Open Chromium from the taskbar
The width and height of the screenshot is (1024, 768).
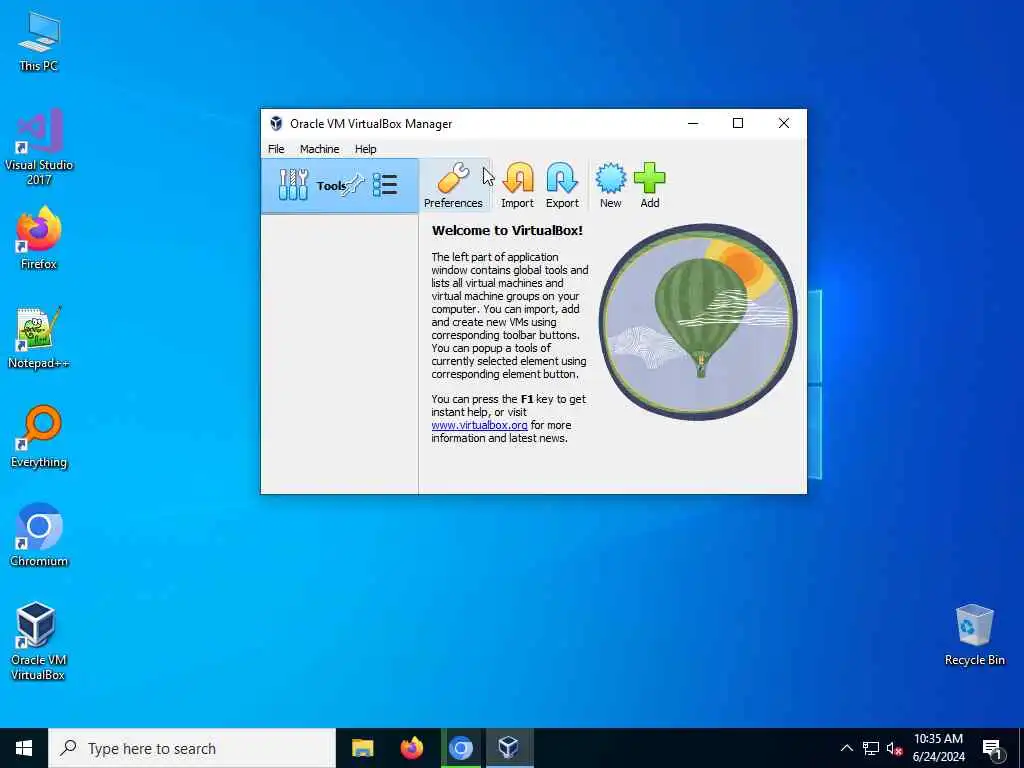460,748
